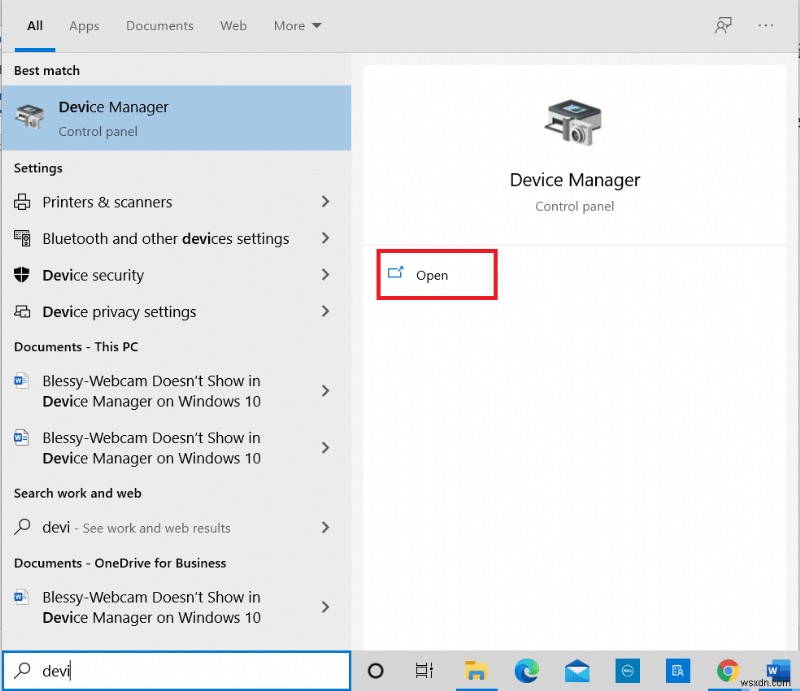Launch Microsoft Edge from the taskbar
This screenshot has width=800, height=691.
point(527,671)
